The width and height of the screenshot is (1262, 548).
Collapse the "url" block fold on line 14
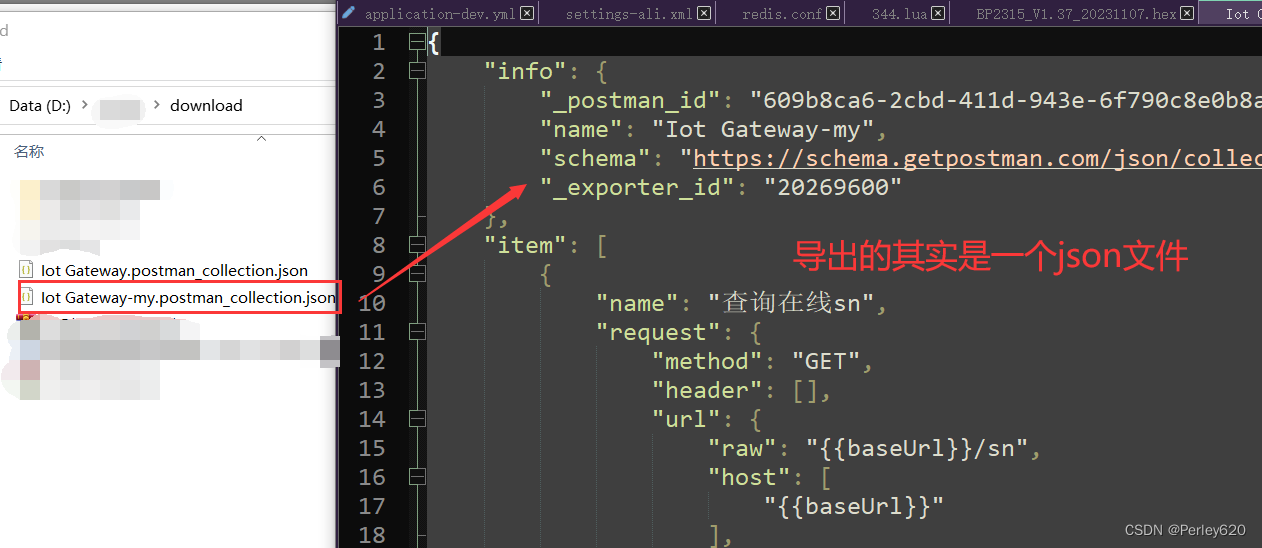pyautogui.click(x=417, y=419)
